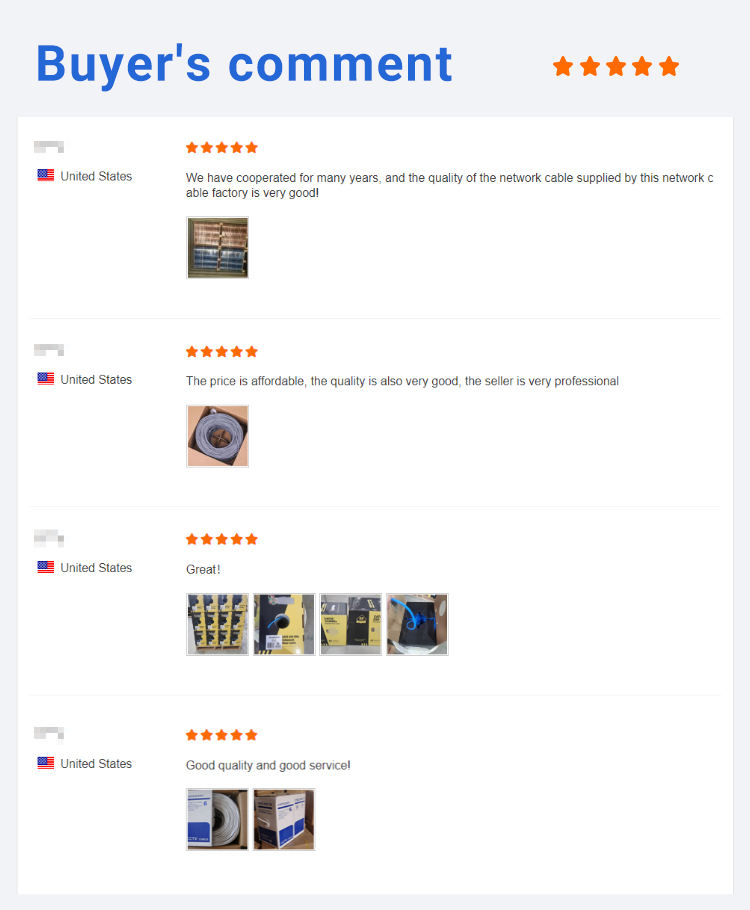The width and height of the screenshot is (750, 910).
Task: Open the stacked cable spools thumbnail
Action: pos(218,248)
